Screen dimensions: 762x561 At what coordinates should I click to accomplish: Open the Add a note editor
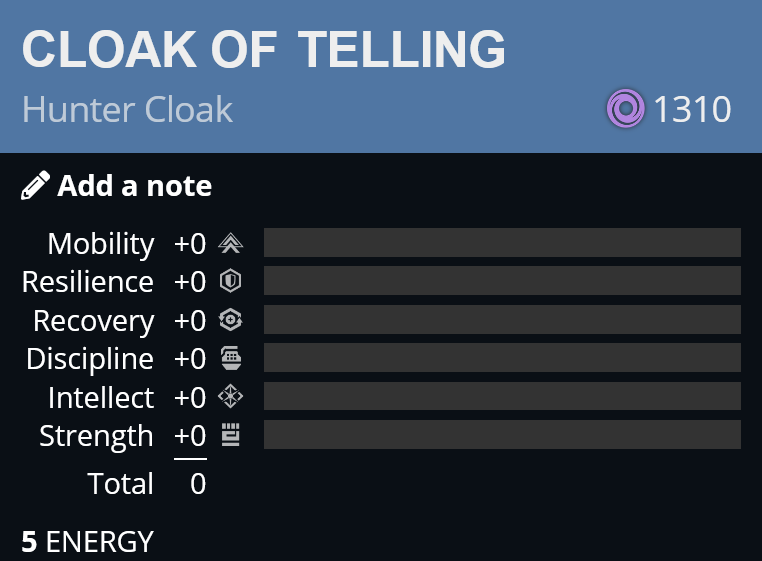point(117,186)
